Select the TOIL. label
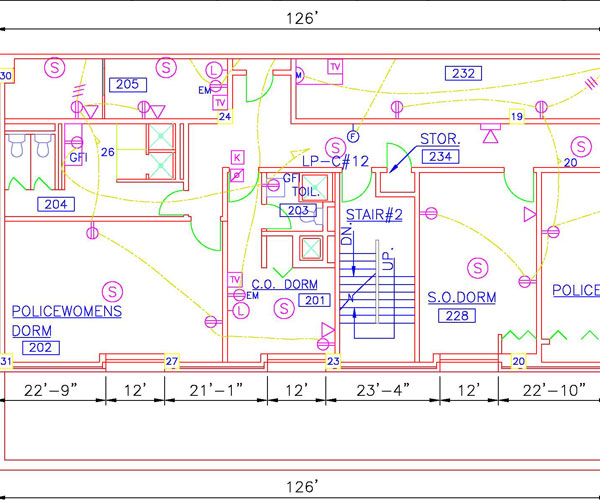 coord(306,192)
